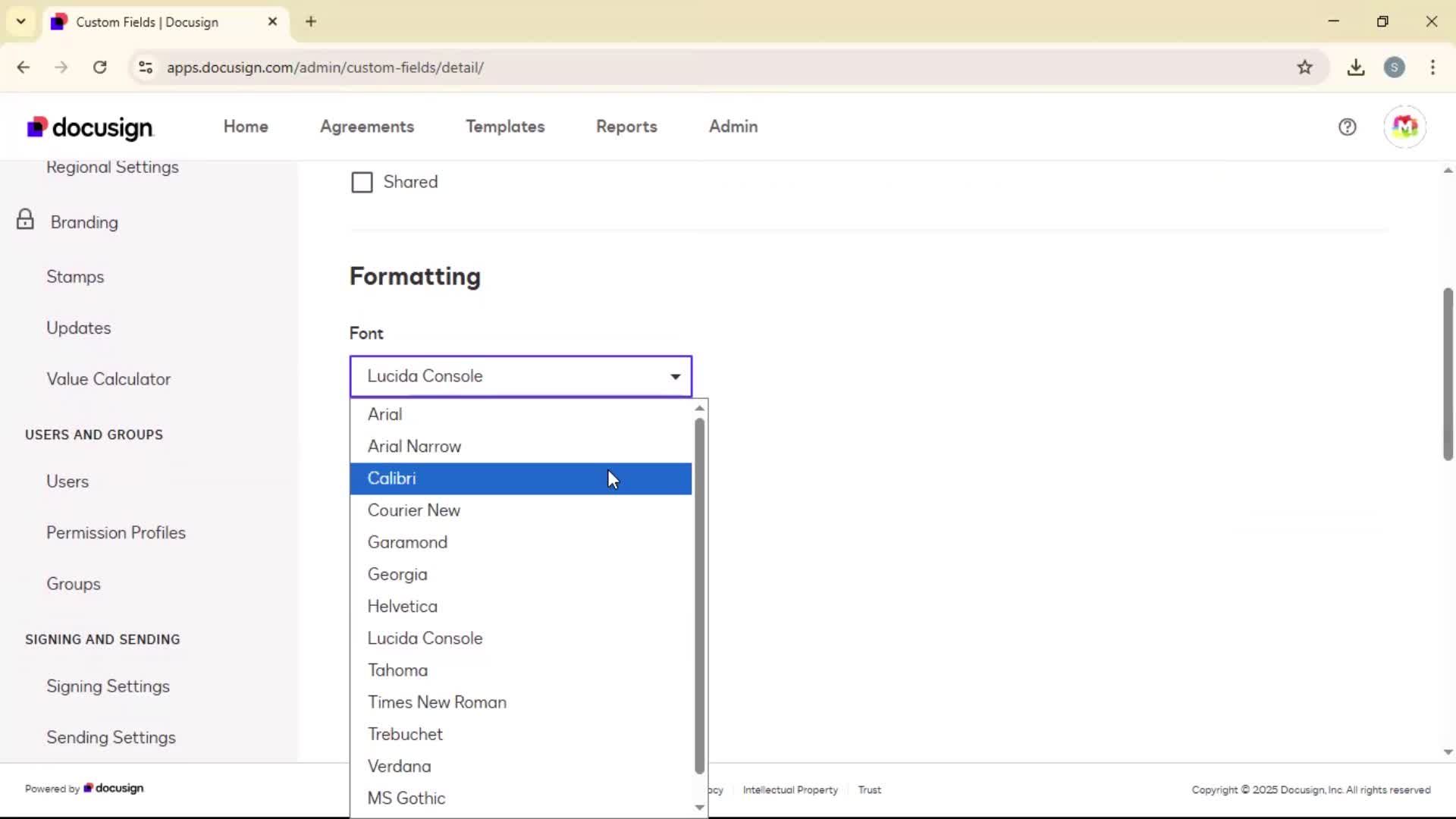The height and width of the screenshot is (819, 1456).
Task: Click the site information icon in address bar
Action: [146, 67]
